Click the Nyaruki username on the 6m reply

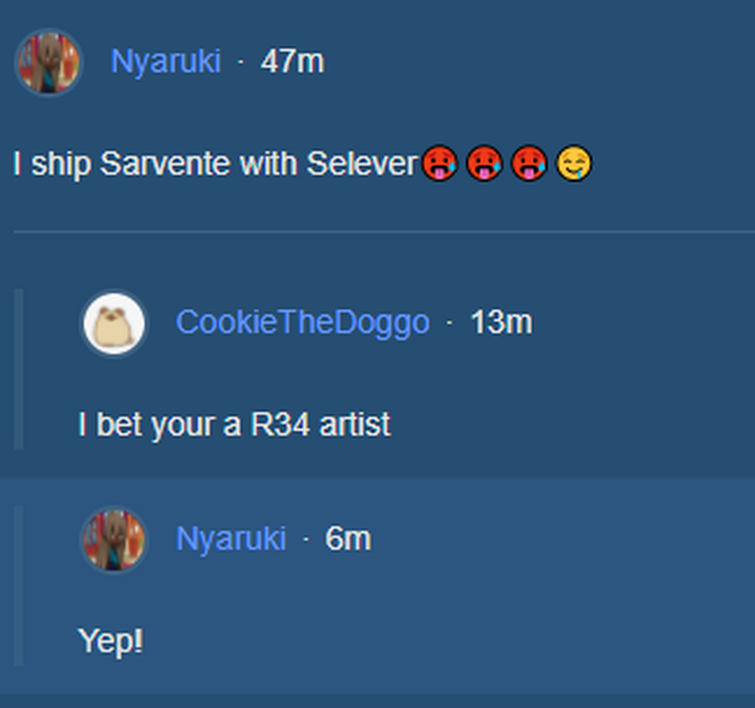[x=230, y=539]
